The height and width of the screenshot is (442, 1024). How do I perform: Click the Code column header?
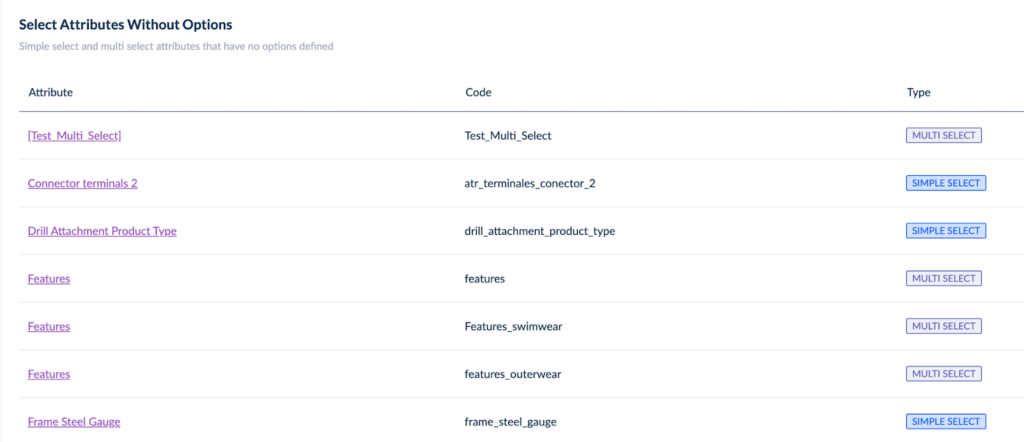tap(478, 93)
